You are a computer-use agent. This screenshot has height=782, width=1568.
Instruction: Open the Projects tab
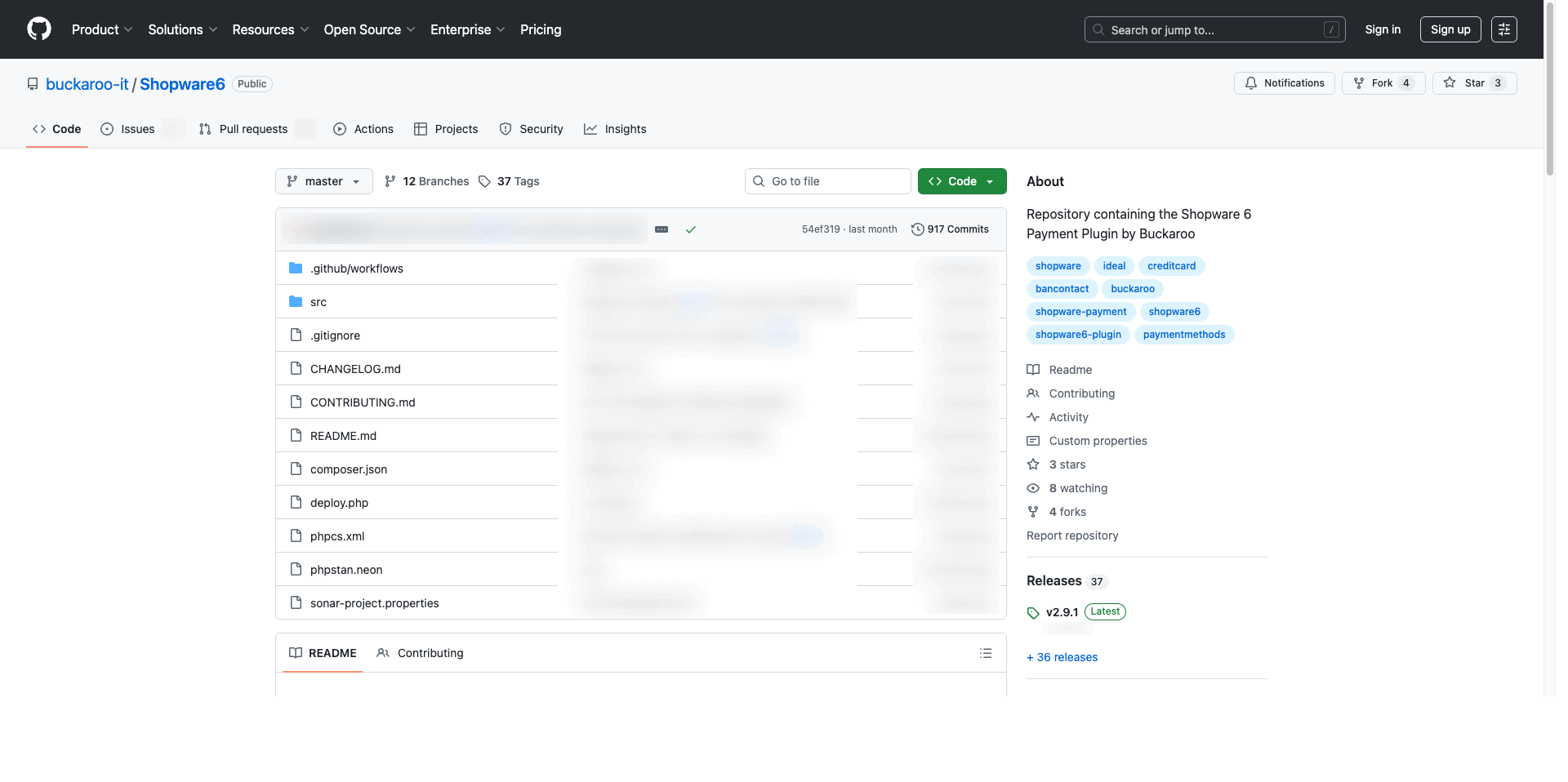[446, 129]
